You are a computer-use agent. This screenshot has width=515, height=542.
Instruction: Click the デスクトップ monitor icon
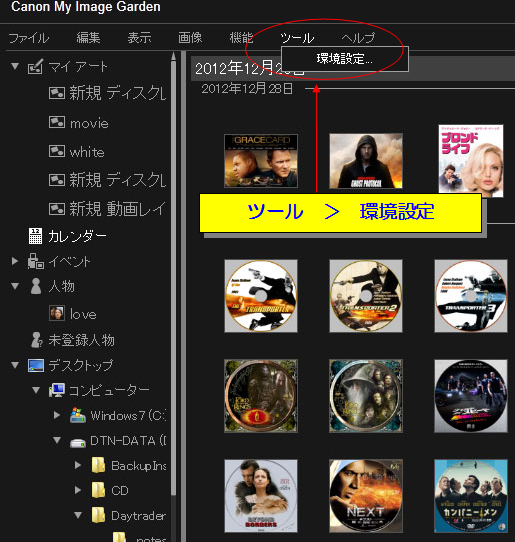click(x=36, y=365)
